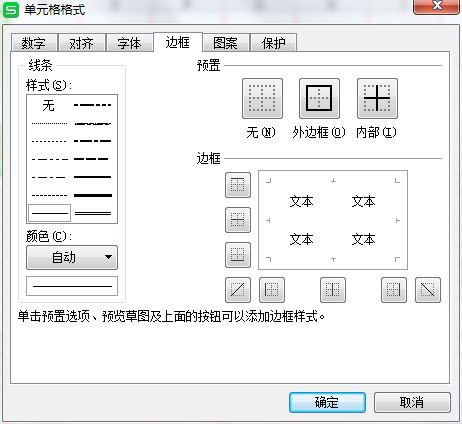The height and width of the screenshot is (424, 462).
Task: Cancel with the 取消 button
Action: (412, 402)
